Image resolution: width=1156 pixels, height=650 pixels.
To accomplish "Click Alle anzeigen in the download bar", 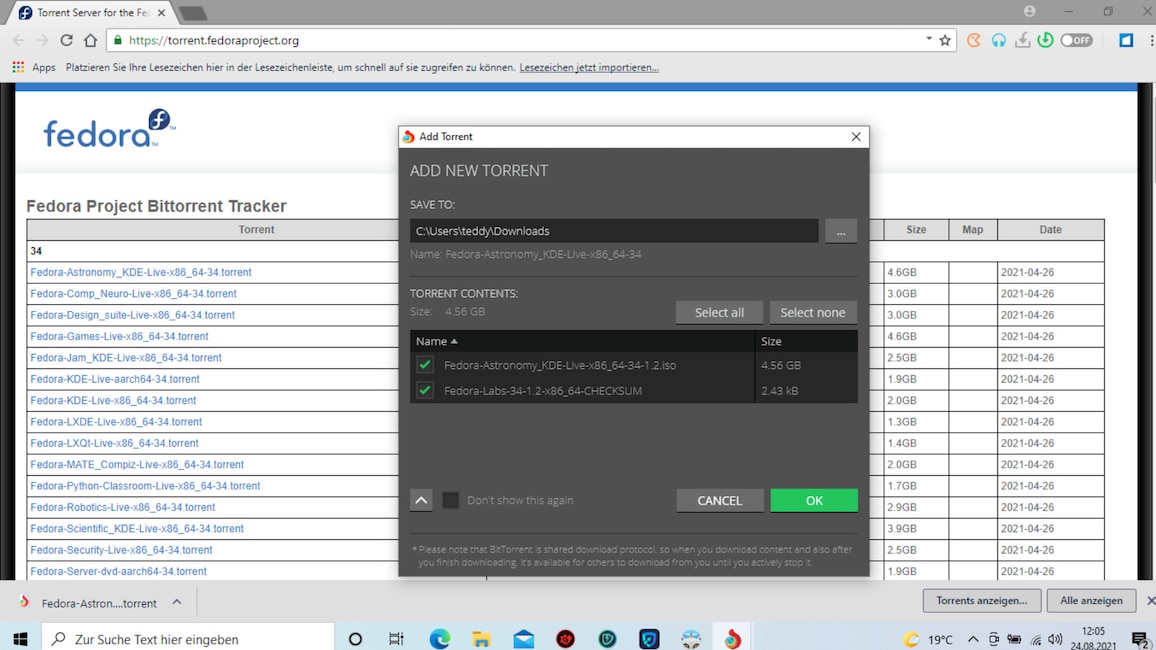I will pos(1091,601).
